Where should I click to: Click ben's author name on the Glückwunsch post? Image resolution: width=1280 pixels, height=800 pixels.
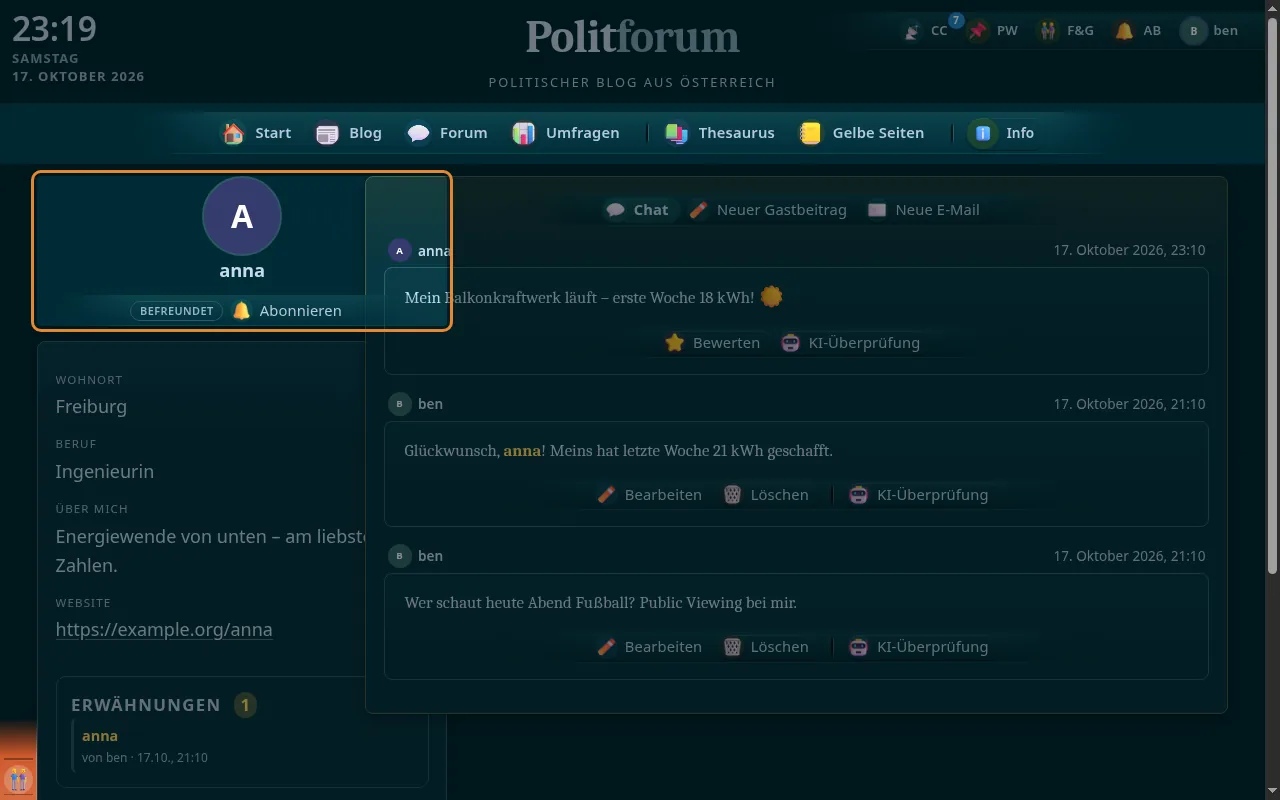[430, 404]
